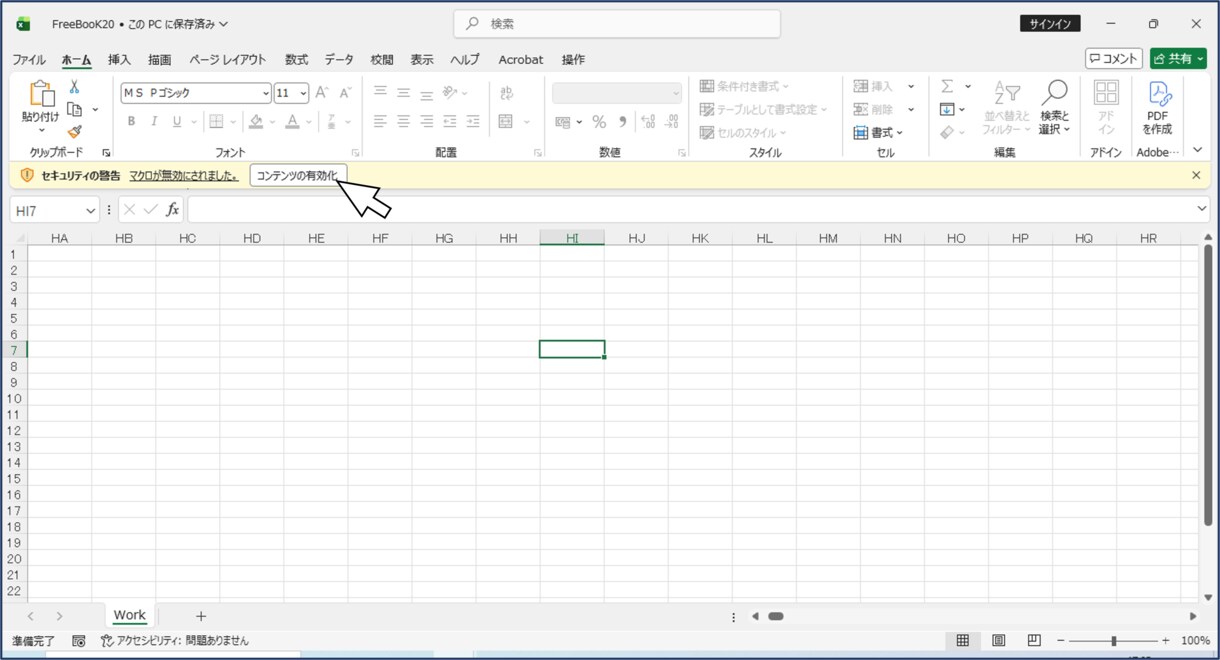Screen dimensions: 1220x660
Task: Open the font name dropdown
Action: click(x=266, y=93)
